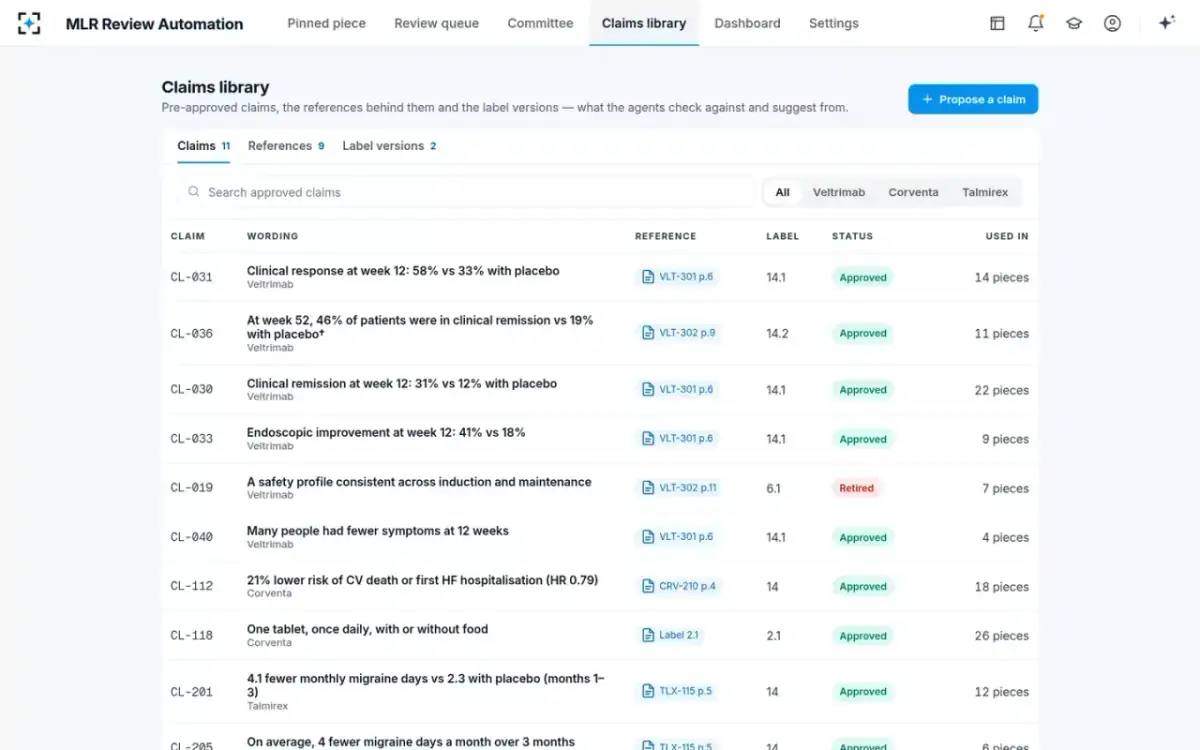Select claim ID CL-112
1200x750 pixels.
pos(191,586)
